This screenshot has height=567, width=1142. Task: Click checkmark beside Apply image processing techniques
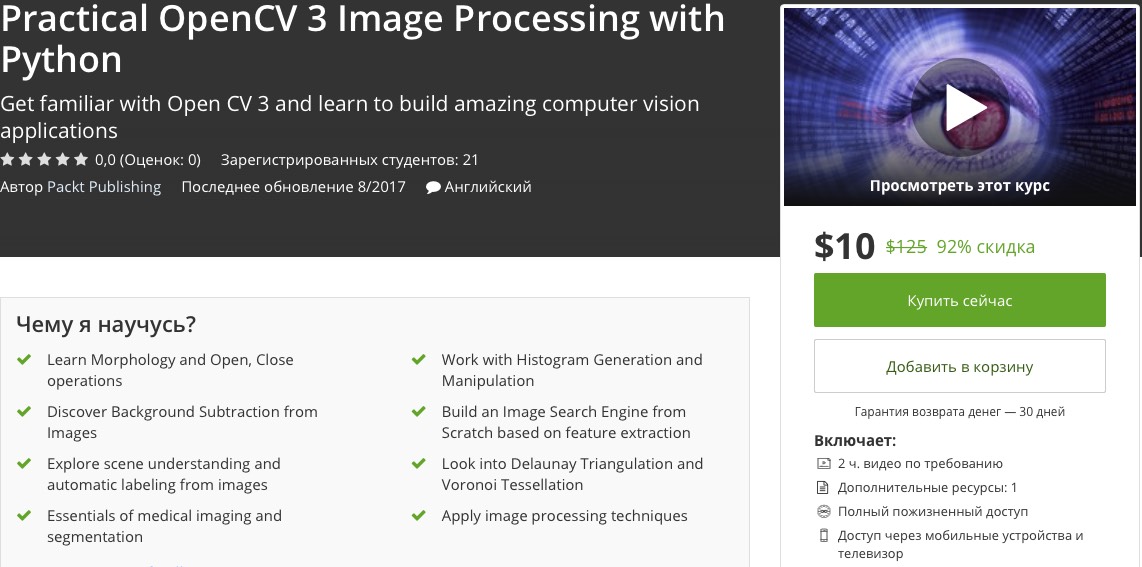[419, 515]
